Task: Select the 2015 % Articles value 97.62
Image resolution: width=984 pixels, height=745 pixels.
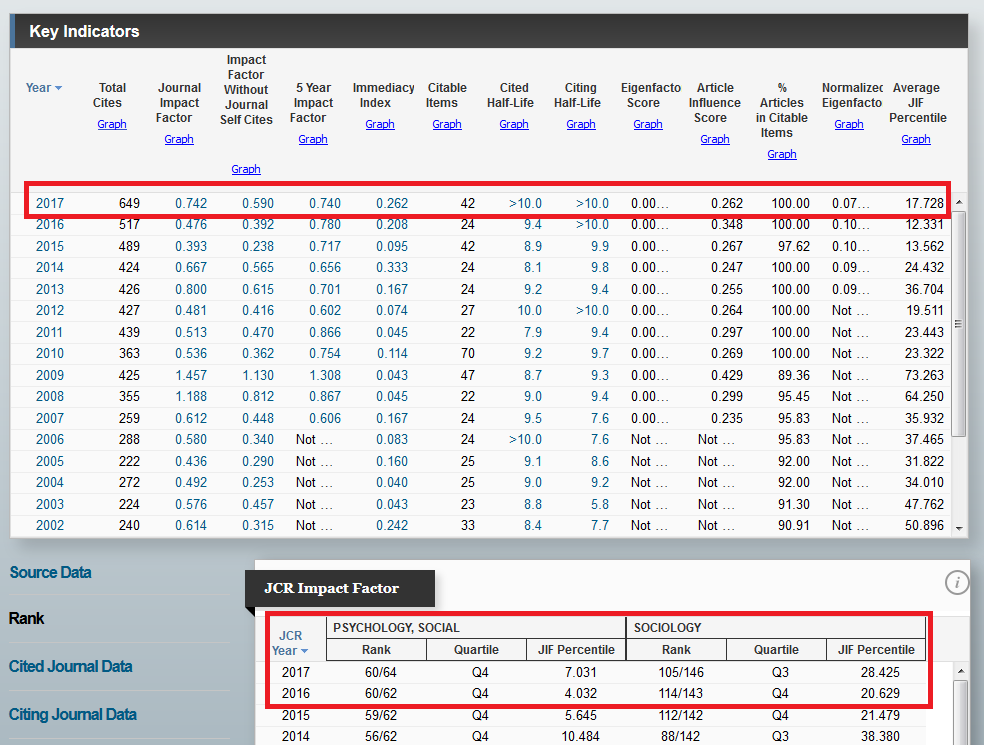Action: tap(794, 246)
